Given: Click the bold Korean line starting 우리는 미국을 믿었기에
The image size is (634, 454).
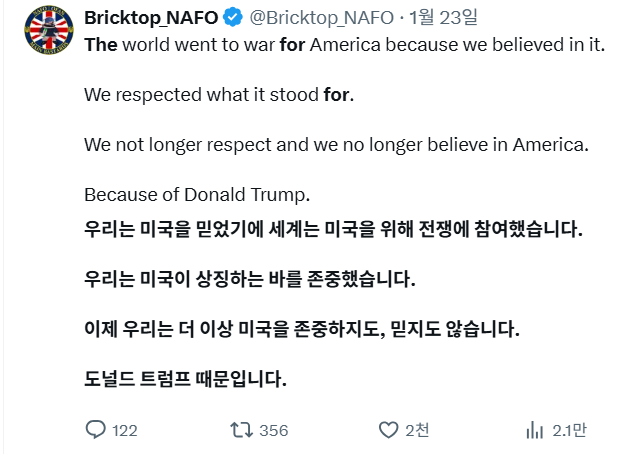Looking at the screenshot, I should tap(332, 228).
